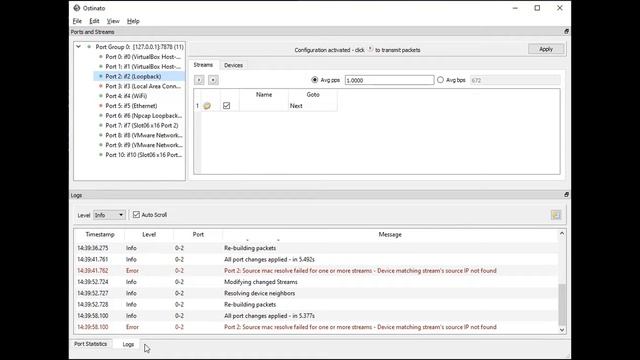640x360 pixels.
Task: Click the logs scrollbar up arrow
Action: pos(562,233)
